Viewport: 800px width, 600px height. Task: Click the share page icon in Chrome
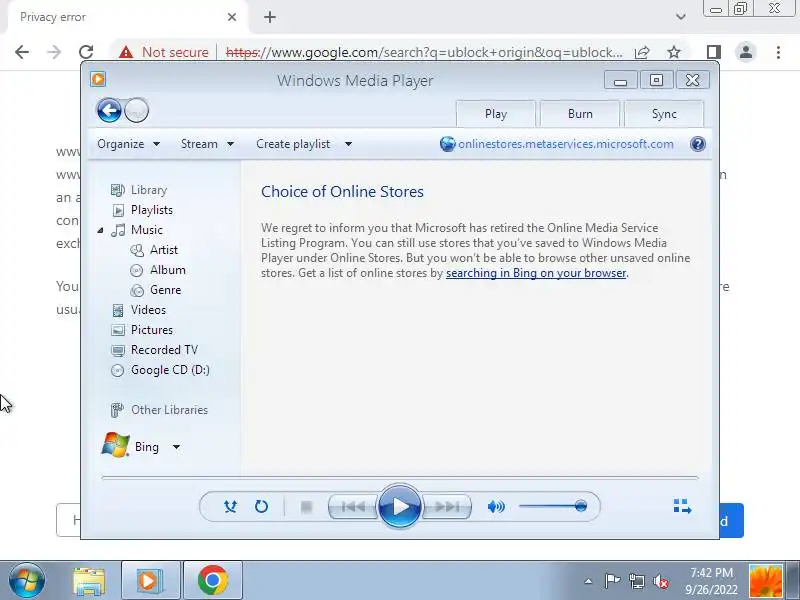click(x=642, y=52)
